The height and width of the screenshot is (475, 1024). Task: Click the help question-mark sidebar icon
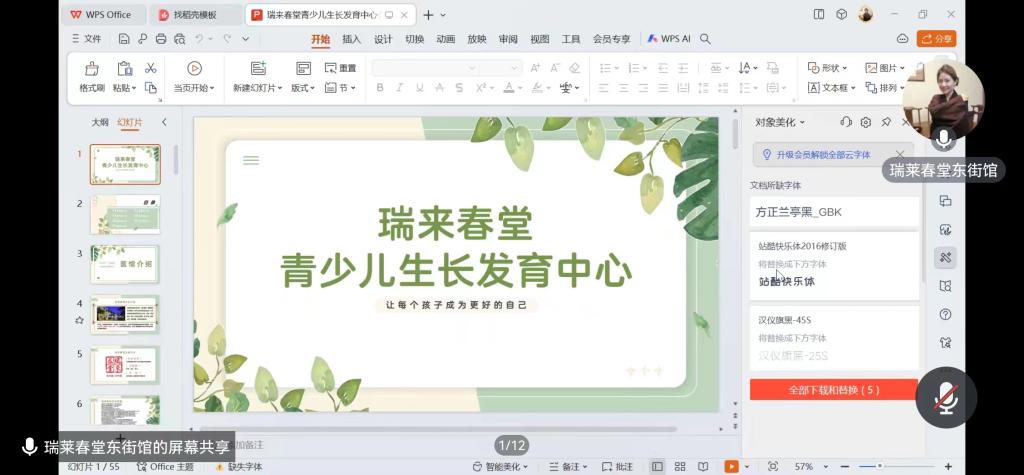(x=945, y=314)
